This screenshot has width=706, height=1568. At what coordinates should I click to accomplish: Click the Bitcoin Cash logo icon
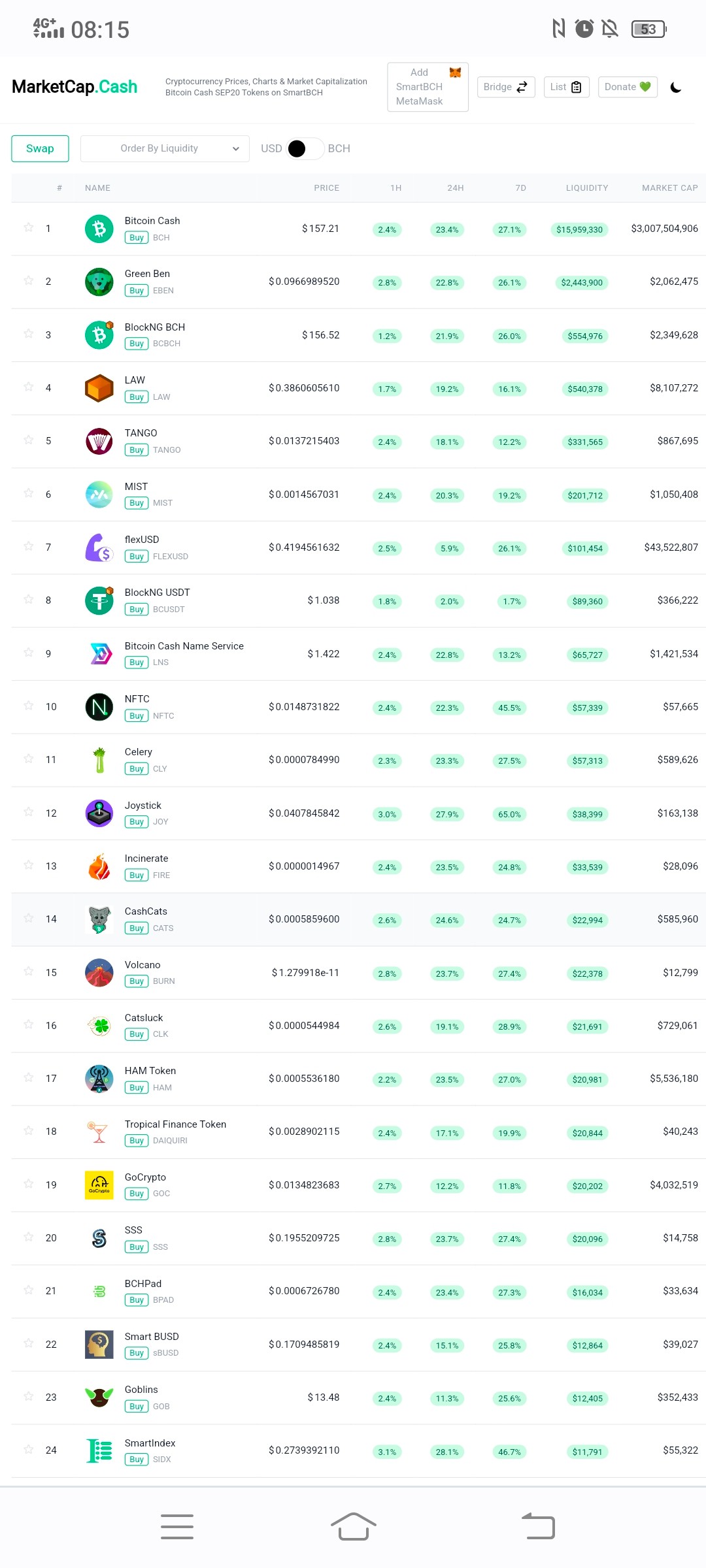(99, 229)
